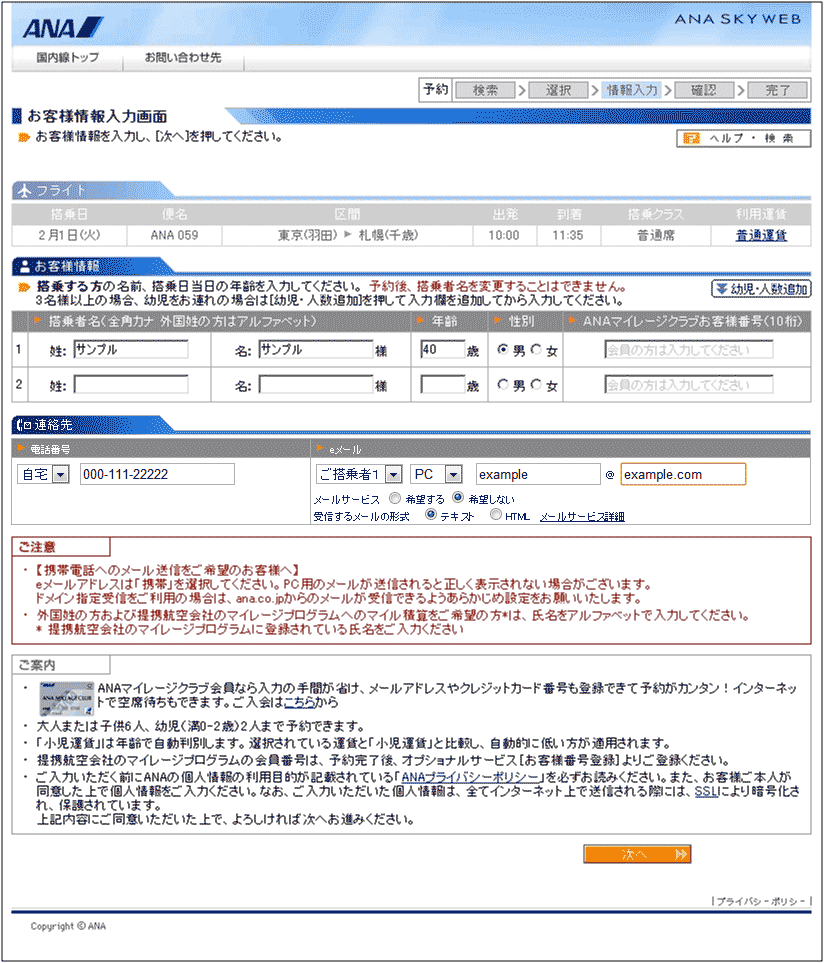Viewport: 824px width, 963px height.
Task: Click the ANA logo
Action: click(x=63, y=28)
